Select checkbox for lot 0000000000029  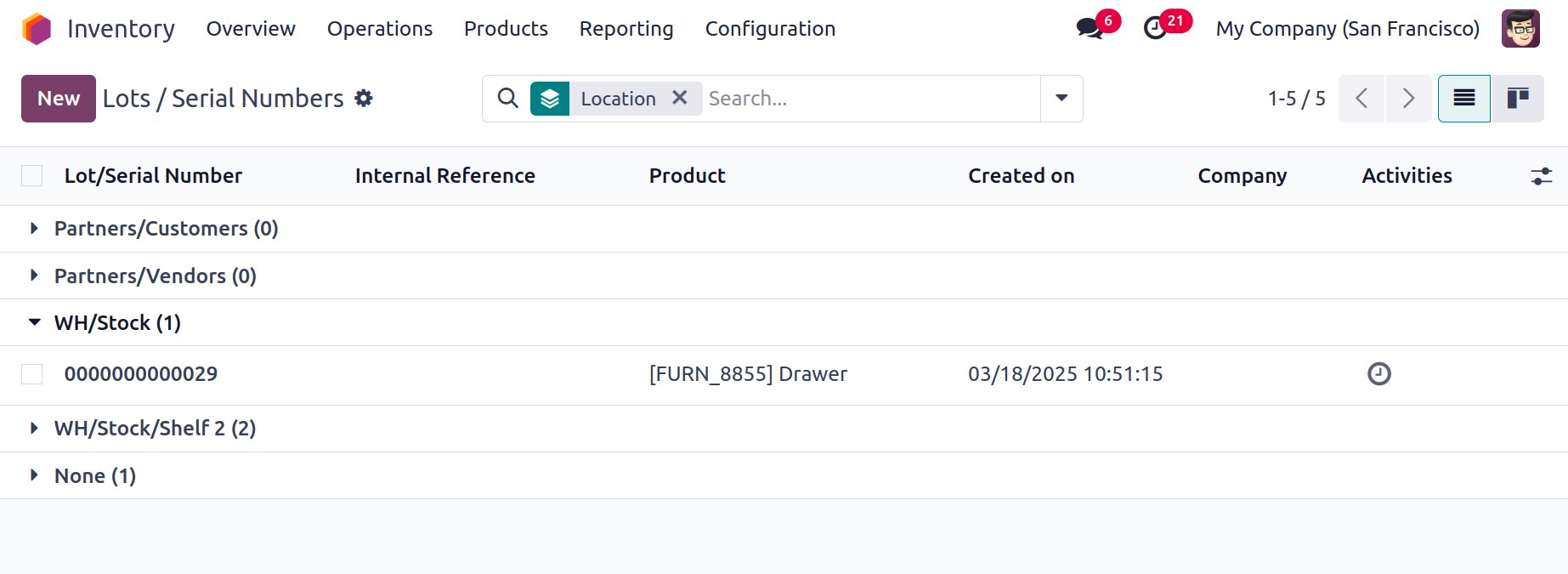point(32,374)
